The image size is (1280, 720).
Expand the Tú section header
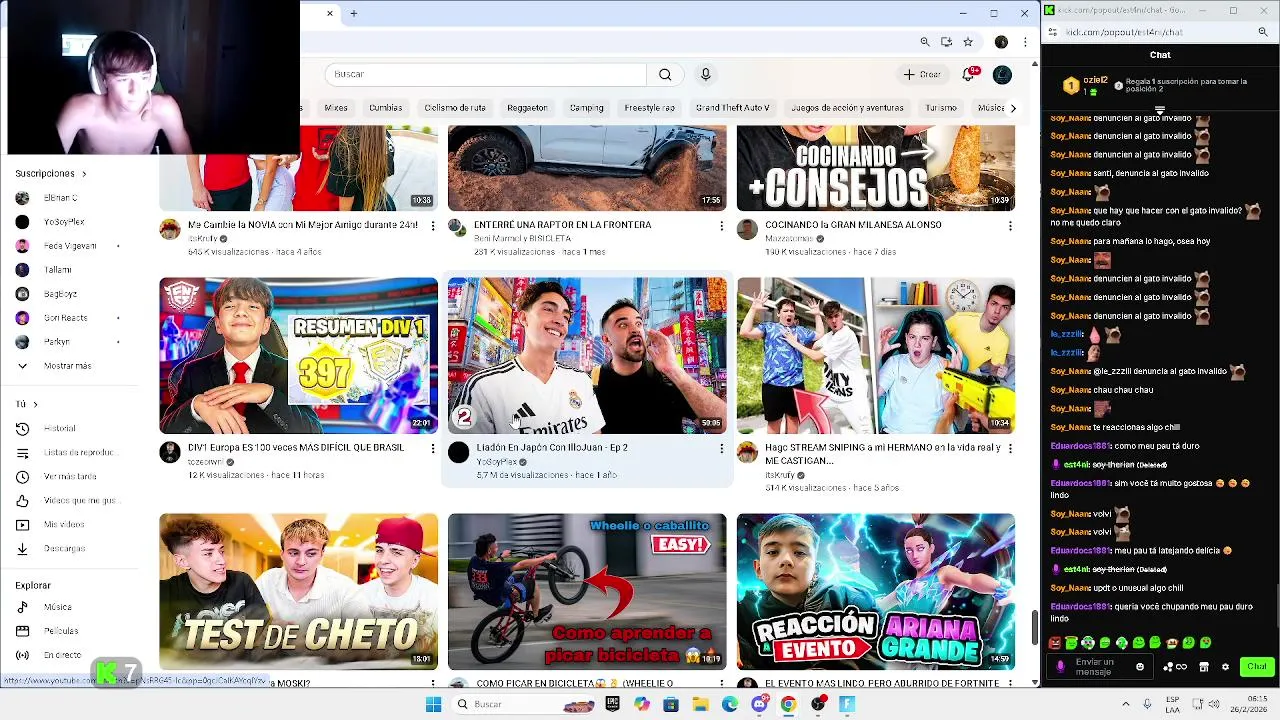(27, 404)
